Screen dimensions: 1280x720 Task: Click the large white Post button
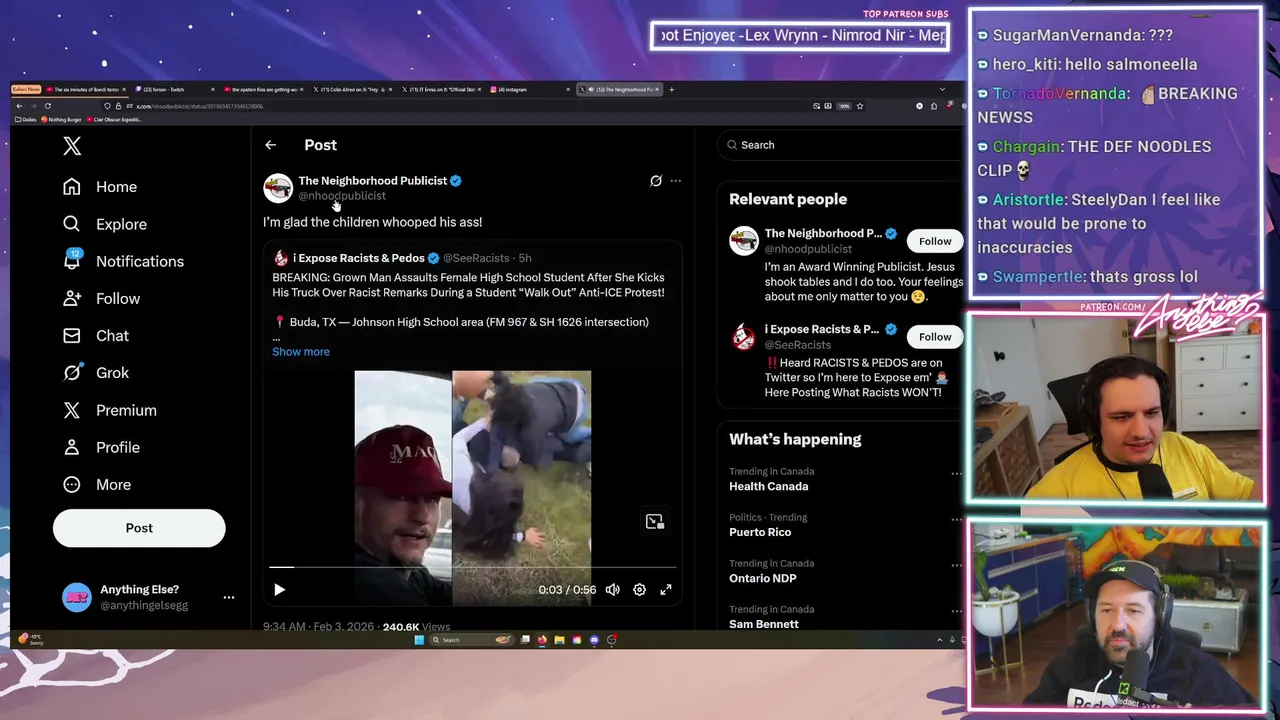click(139, 528)
